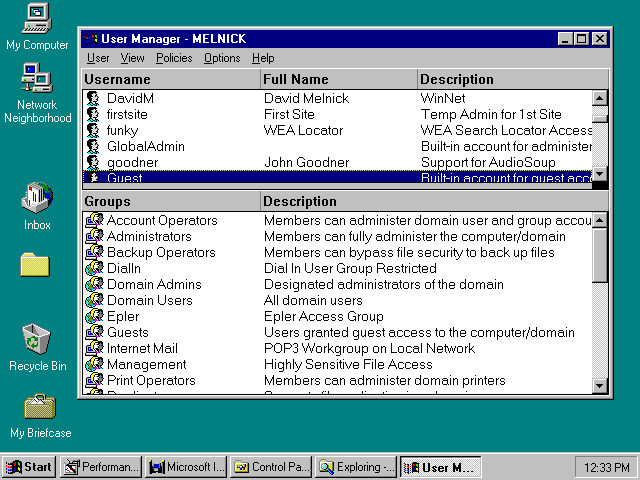The height and width of the screenshot is (480, 640).
Task: Click the taskbar clock showing 12:33 PM
Action: pos(606,467)
